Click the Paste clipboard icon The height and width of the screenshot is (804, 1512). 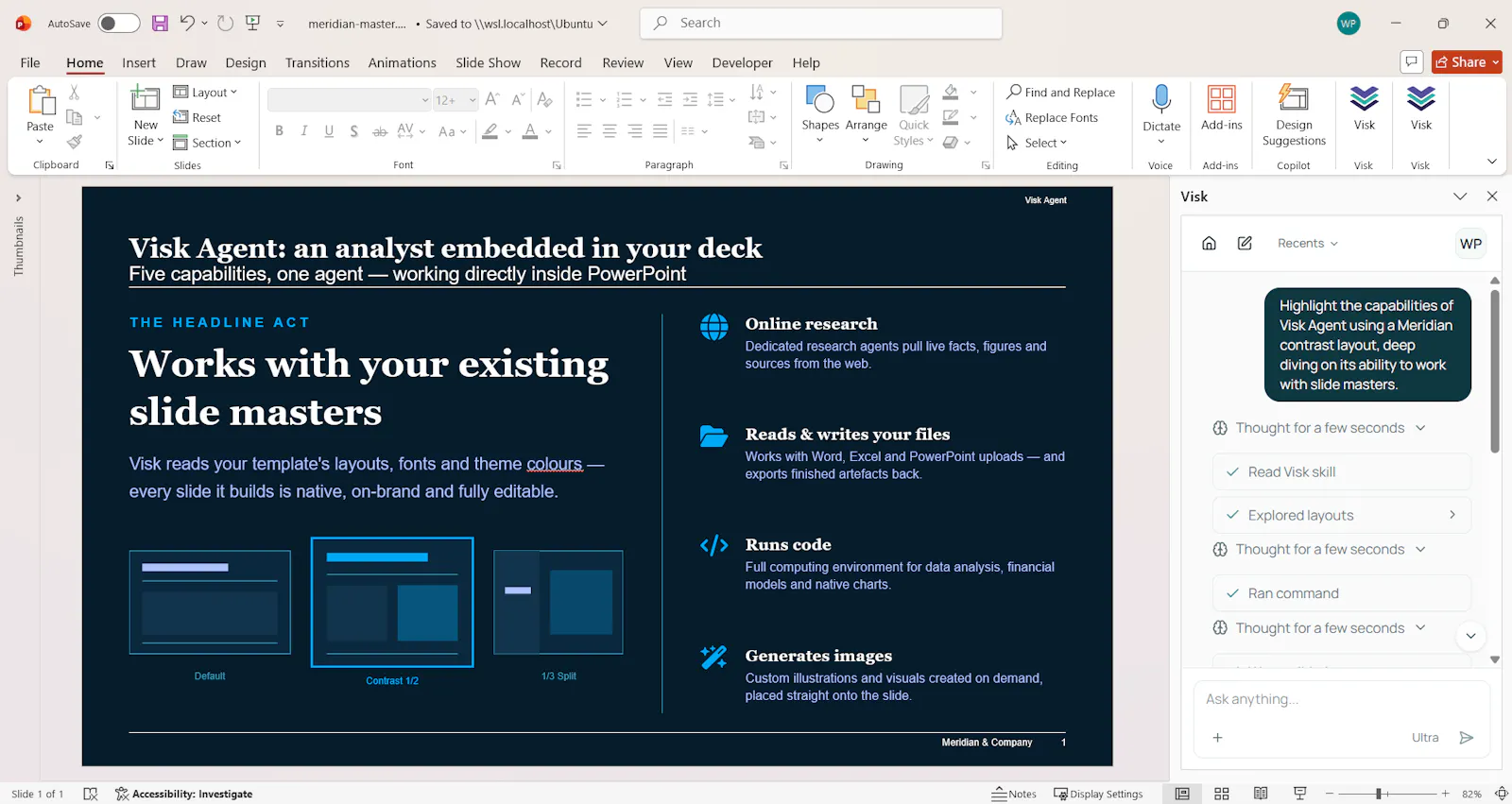click(41, 101)
